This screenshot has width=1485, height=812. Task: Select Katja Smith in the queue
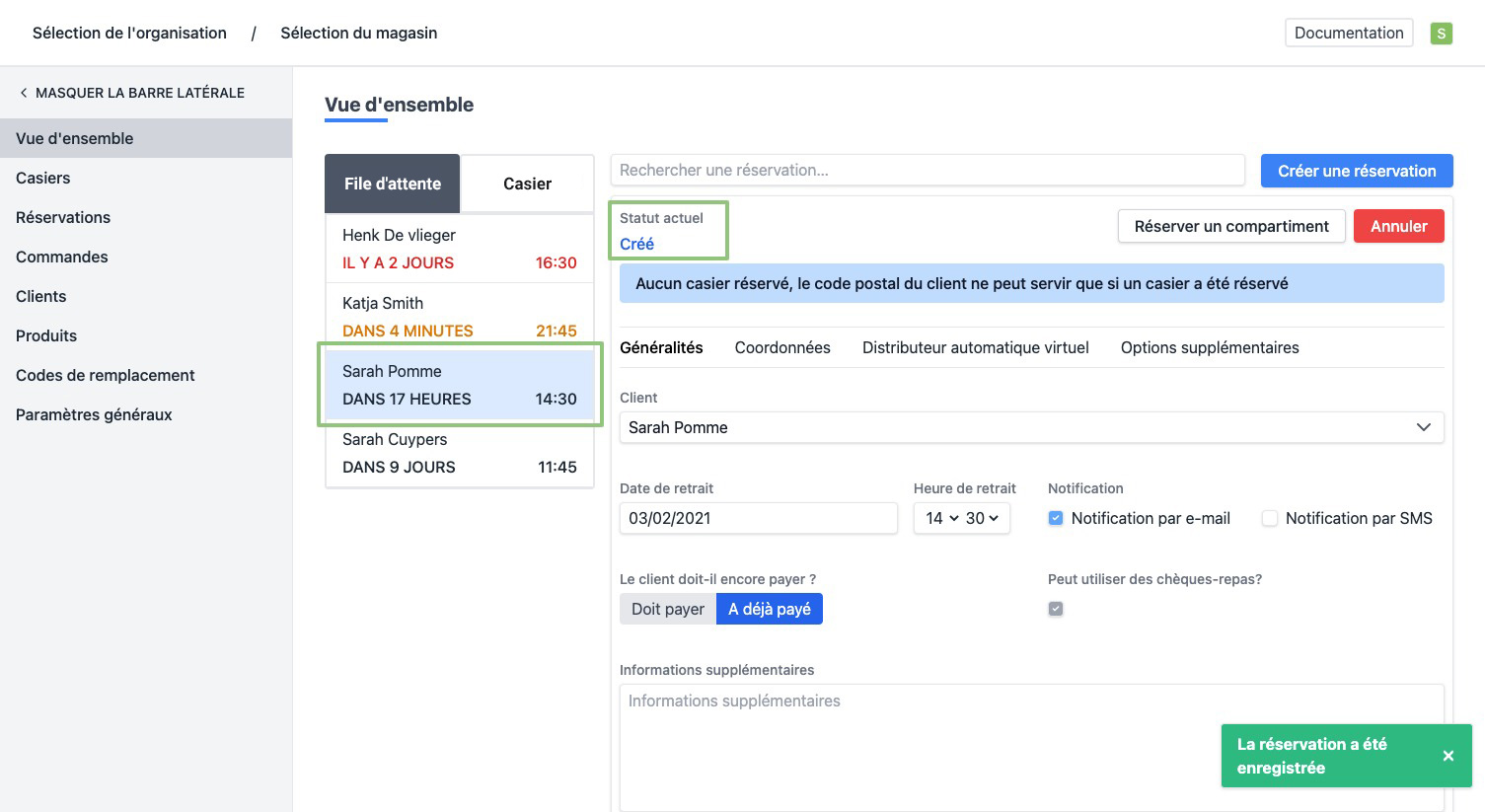(460, 317)
